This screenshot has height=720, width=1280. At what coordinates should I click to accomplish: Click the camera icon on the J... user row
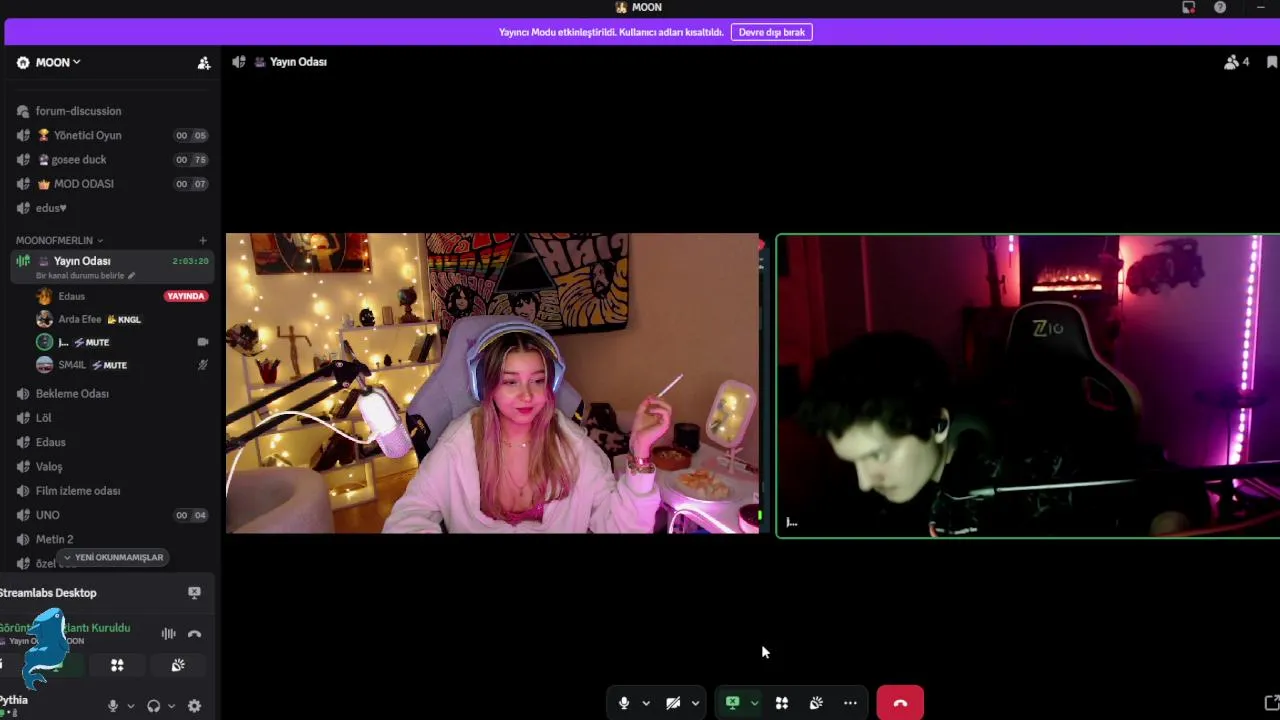(203, 342)
